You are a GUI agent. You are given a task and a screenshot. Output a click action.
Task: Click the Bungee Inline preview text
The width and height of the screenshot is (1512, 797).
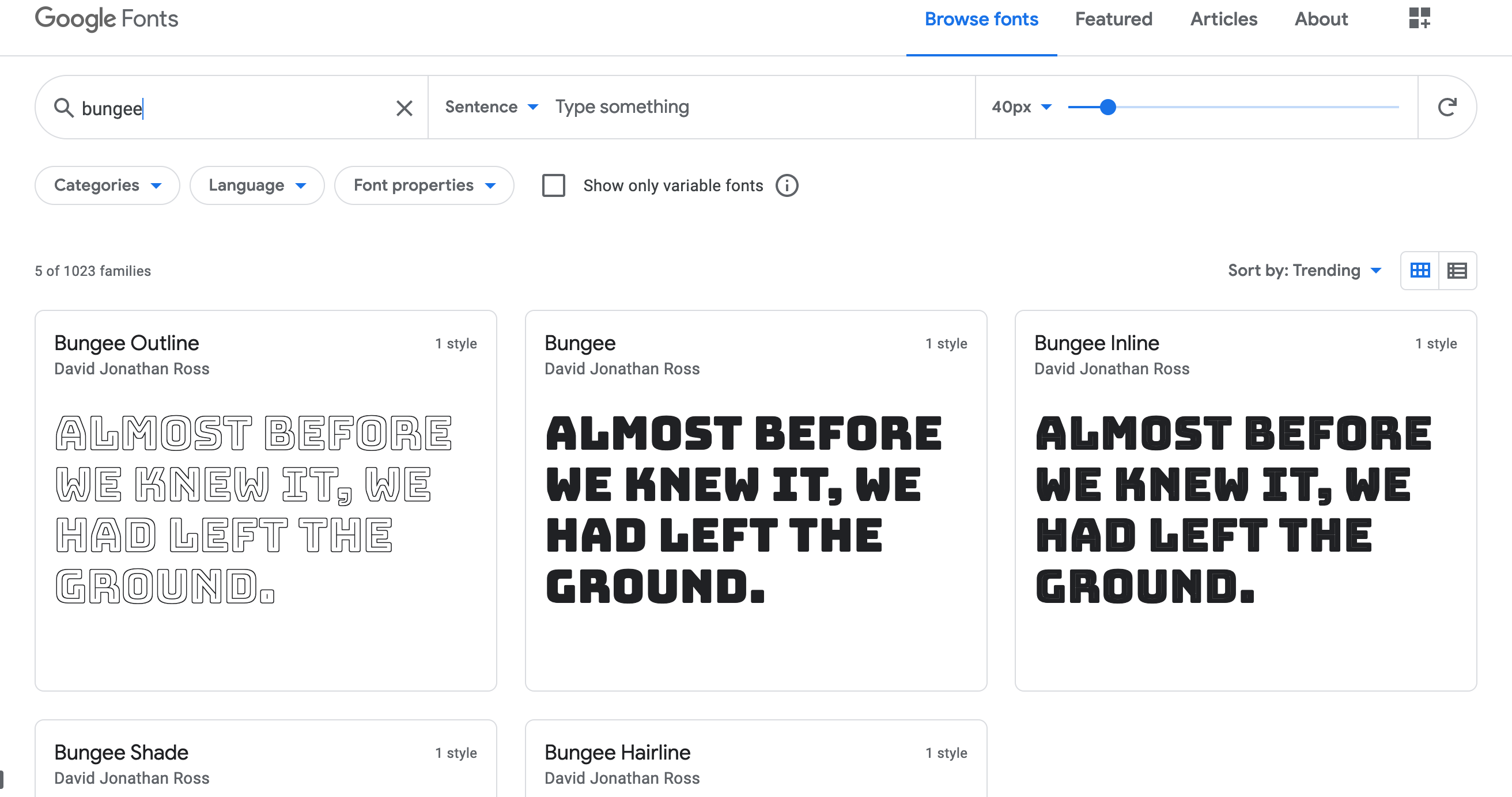tap(1233, 510)
